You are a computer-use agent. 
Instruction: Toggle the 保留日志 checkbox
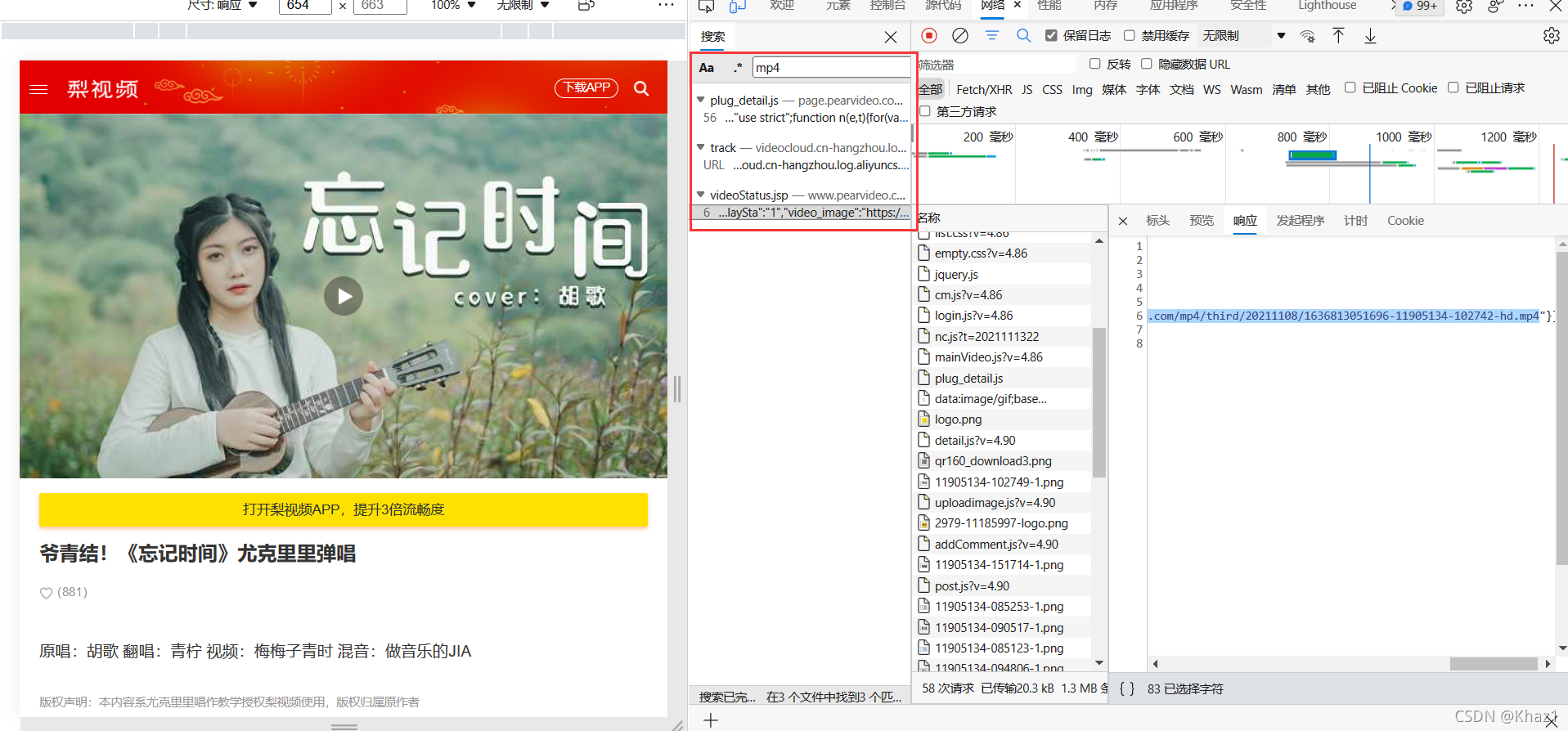point(1051,35)
